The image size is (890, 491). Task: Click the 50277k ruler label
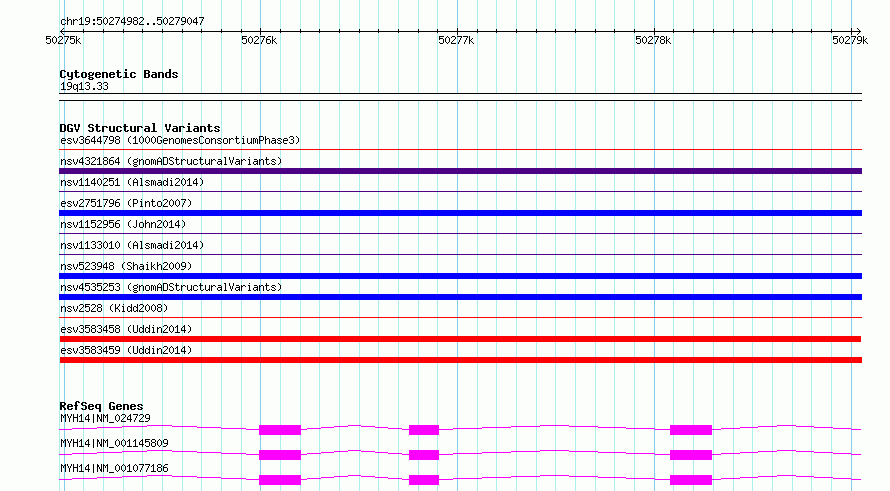456,40
